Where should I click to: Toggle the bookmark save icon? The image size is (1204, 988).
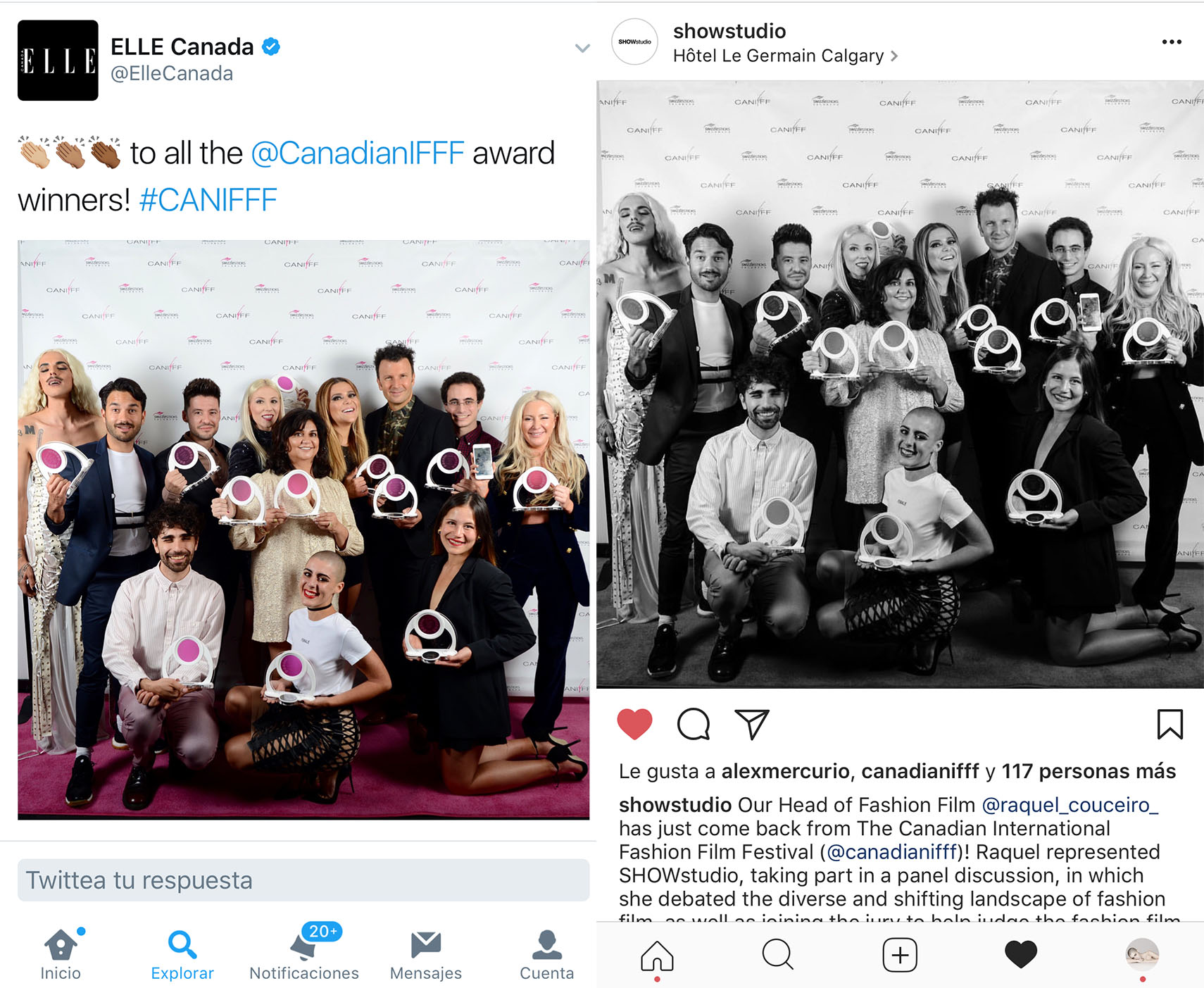(1169, 724)
